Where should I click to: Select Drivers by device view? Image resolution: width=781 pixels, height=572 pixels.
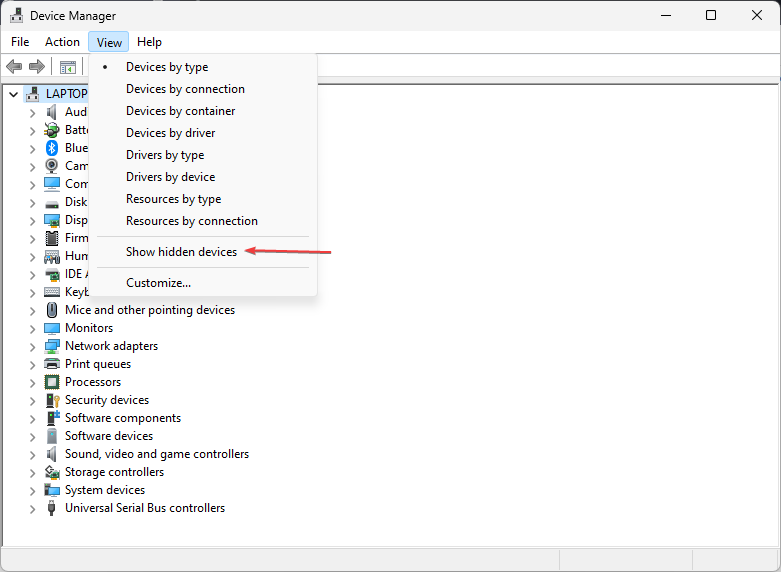point(203,177)
